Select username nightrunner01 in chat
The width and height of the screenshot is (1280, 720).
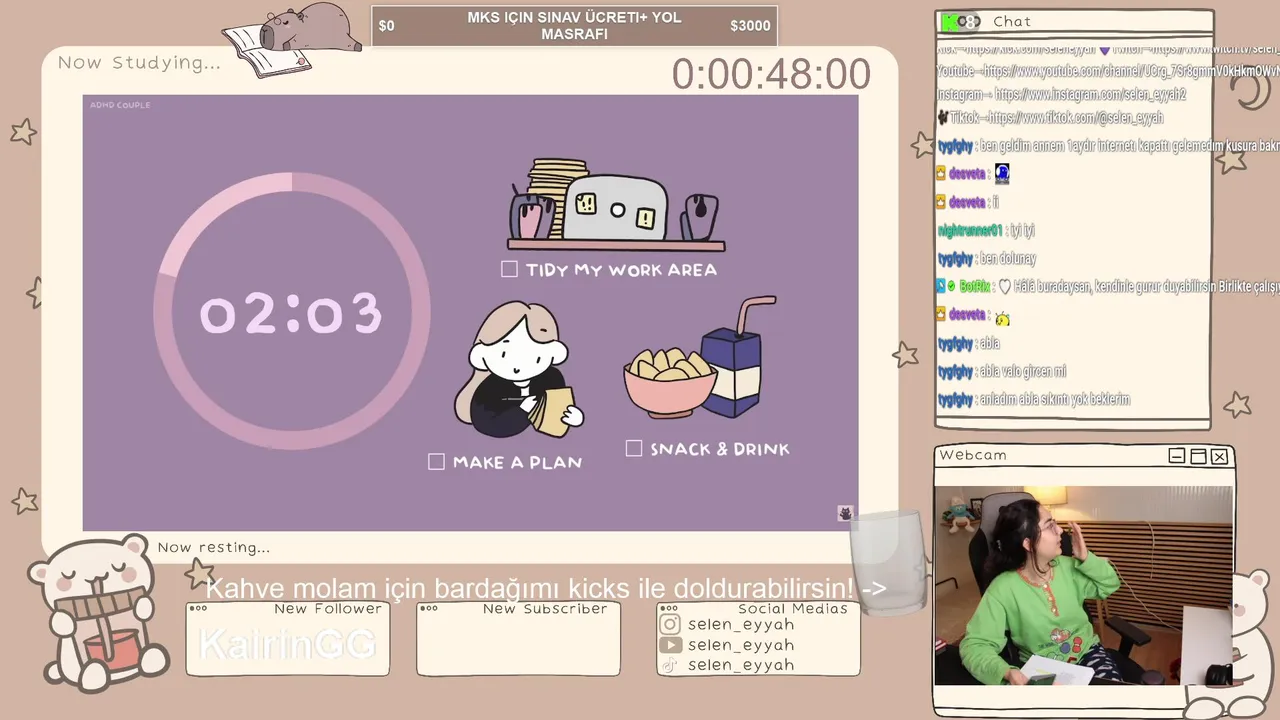click(x=969, y=230)
